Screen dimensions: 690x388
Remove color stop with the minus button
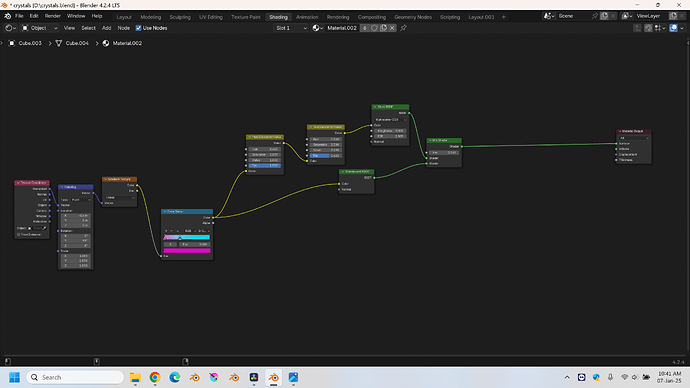(x=172, y=231)
